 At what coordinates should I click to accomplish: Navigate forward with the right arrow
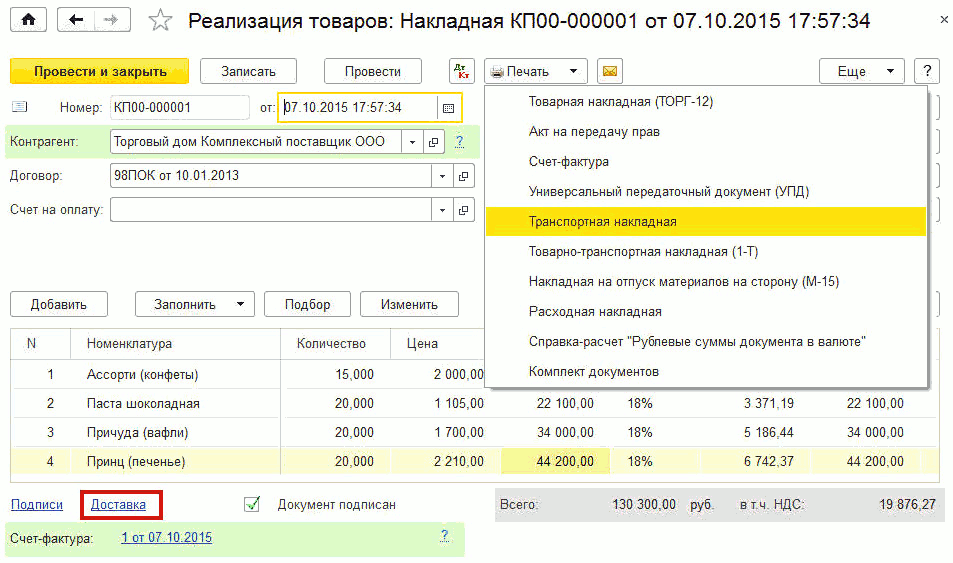pyautogui.click(x=111, y=20)
